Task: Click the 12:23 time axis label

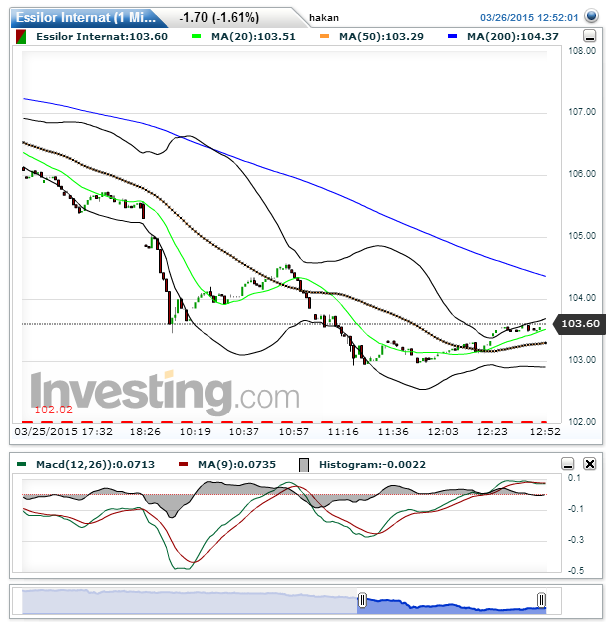Action: pyautogui.click(x=492, y=432)
